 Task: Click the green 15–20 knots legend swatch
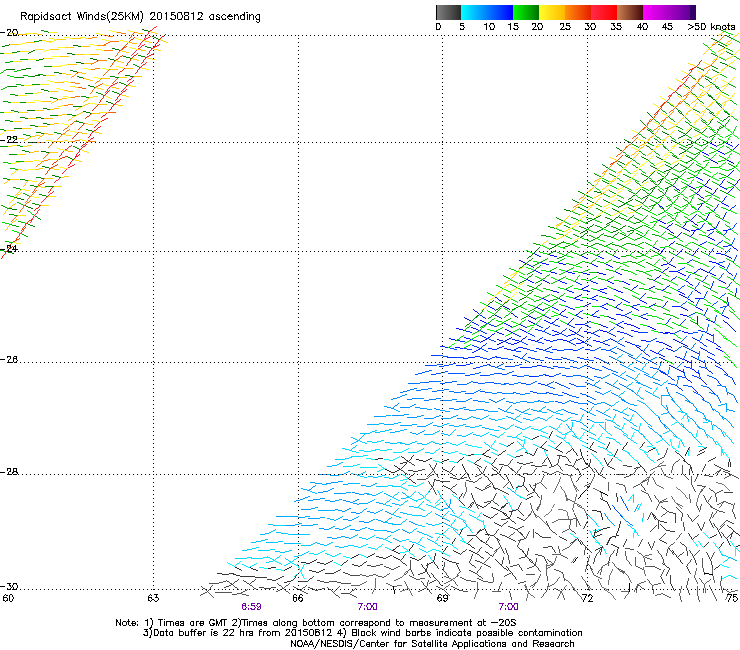pos(526,12)
